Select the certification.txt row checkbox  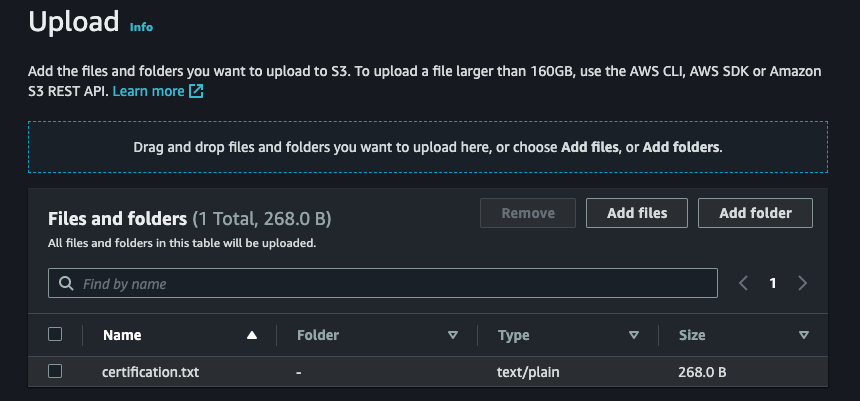(x=56, y=371)
